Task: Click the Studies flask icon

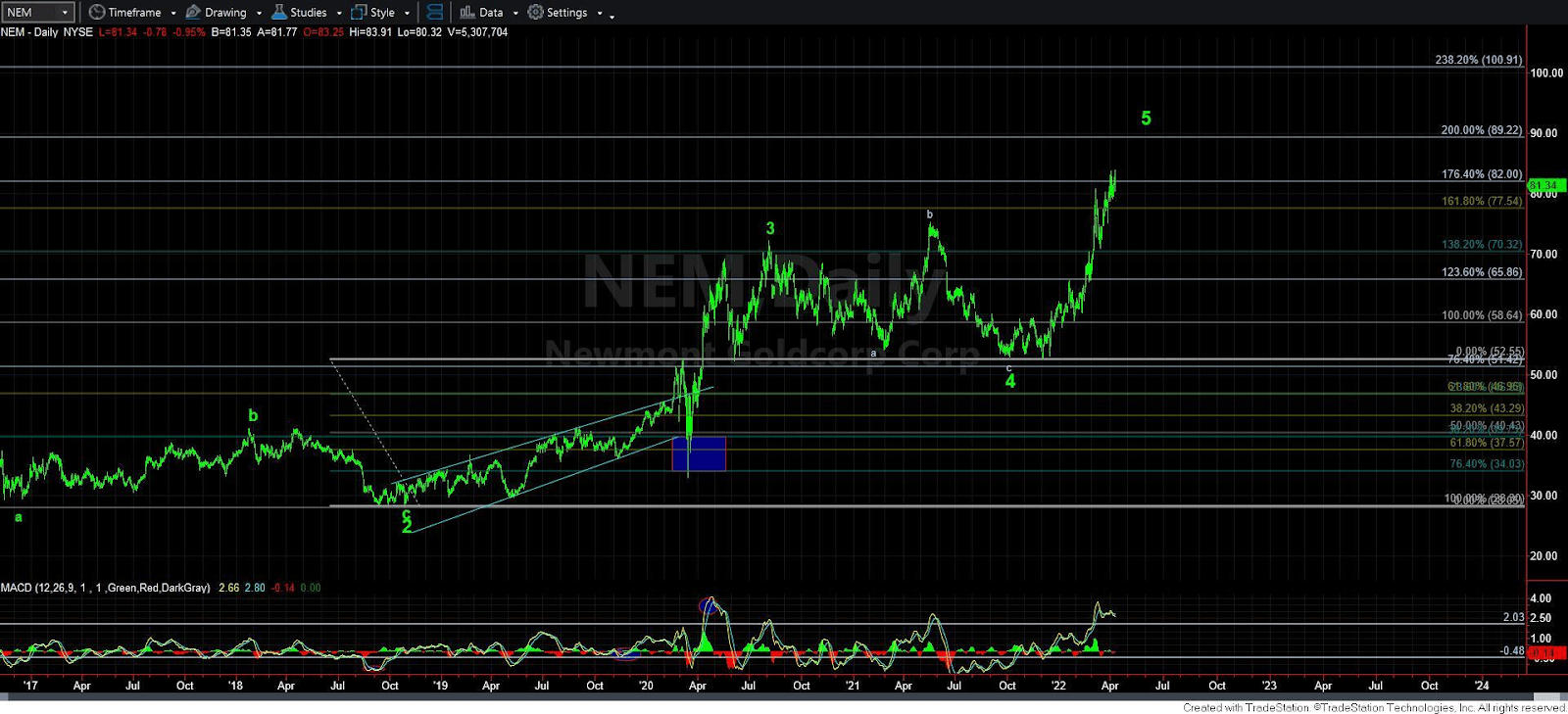Action: point(279,13)
